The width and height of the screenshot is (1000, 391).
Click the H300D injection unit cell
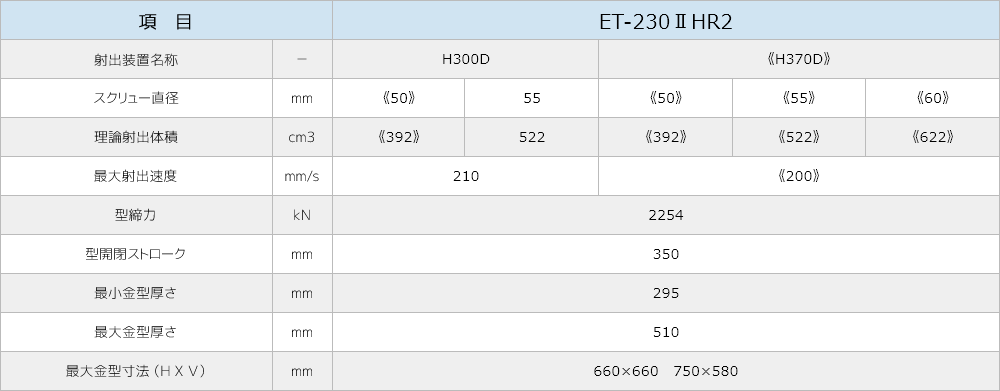tap(466, 59)
